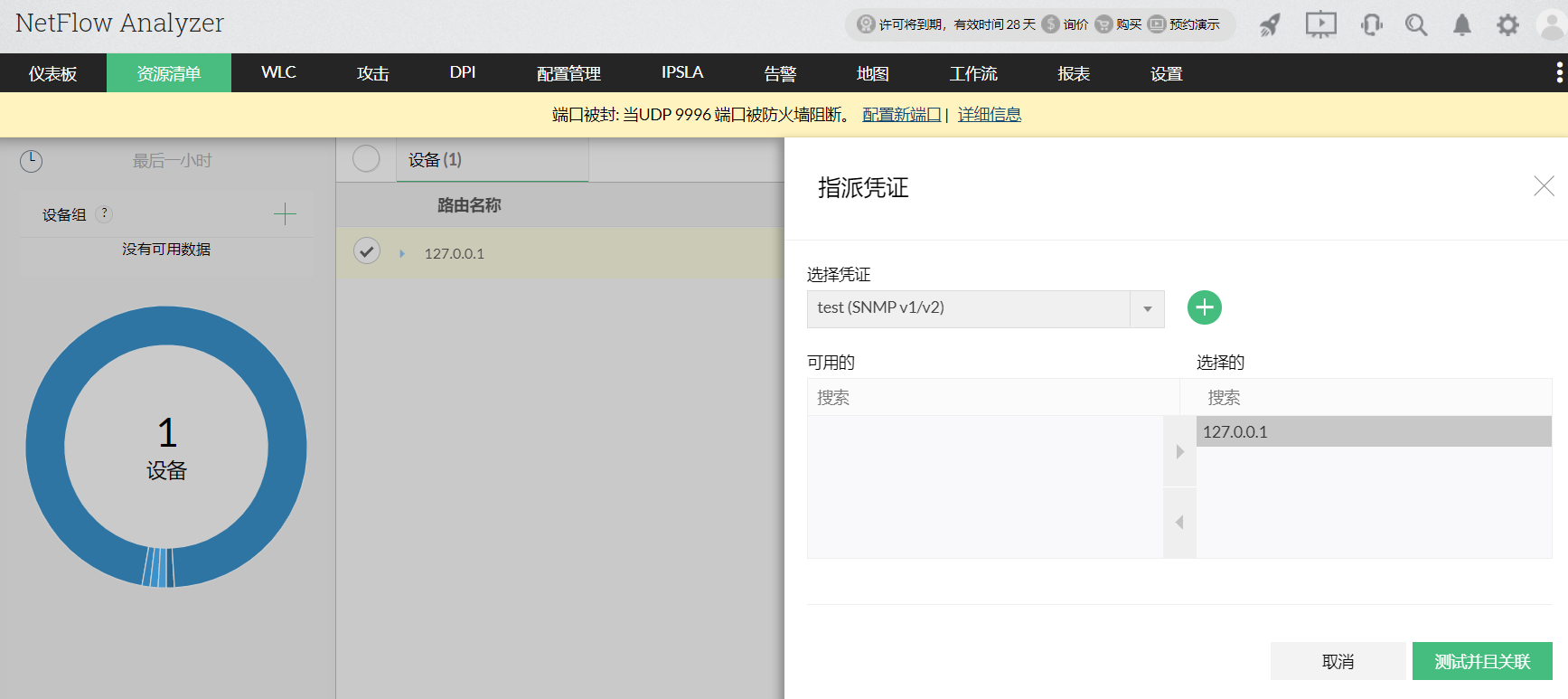The width and height of the screenshot is (1568, 699).
Task: Click the clock time-range icon
Action: click(x=32, y=161)
